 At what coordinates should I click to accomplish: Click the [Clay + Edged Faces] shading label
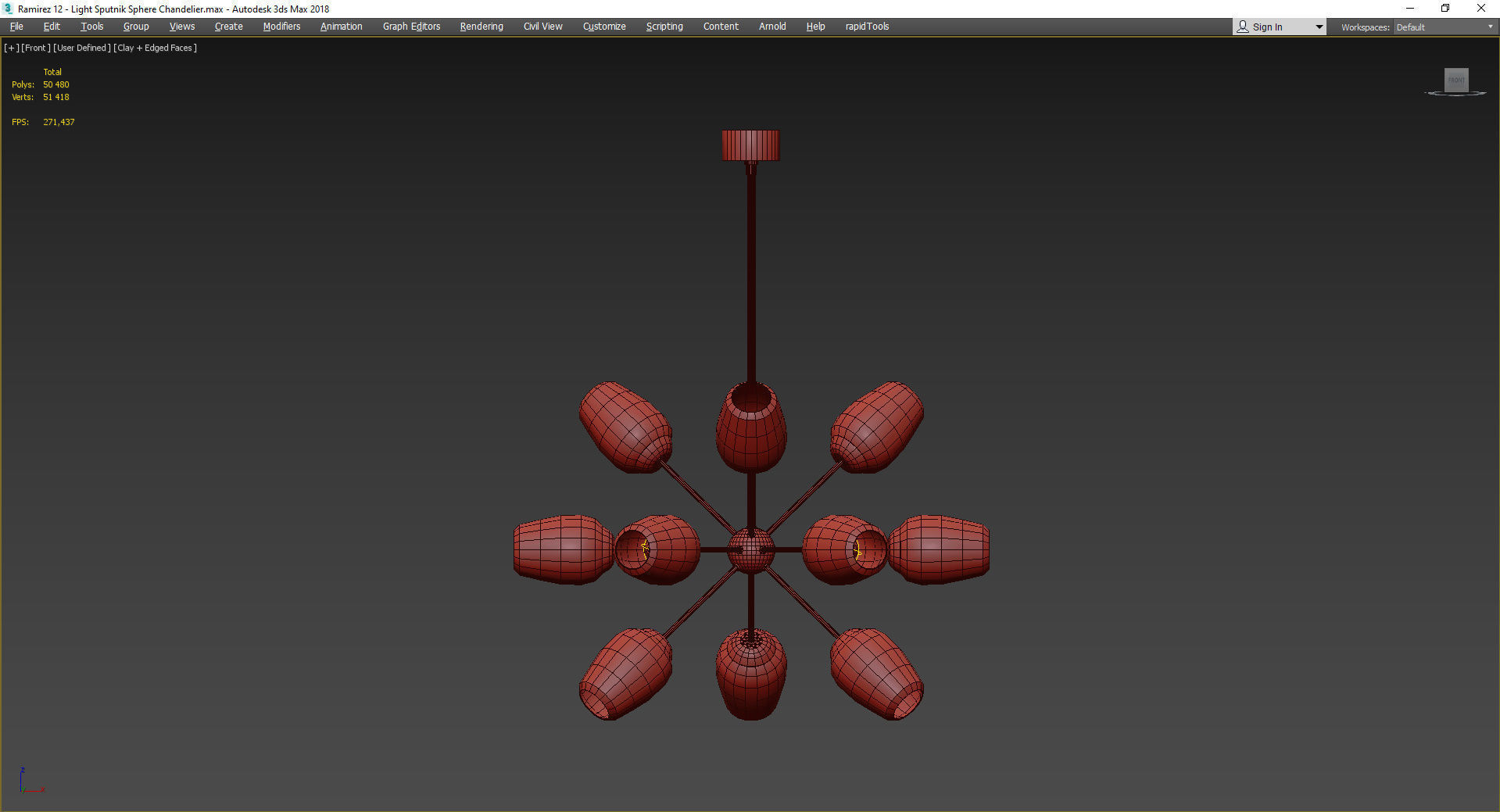(x=155, y=48)
